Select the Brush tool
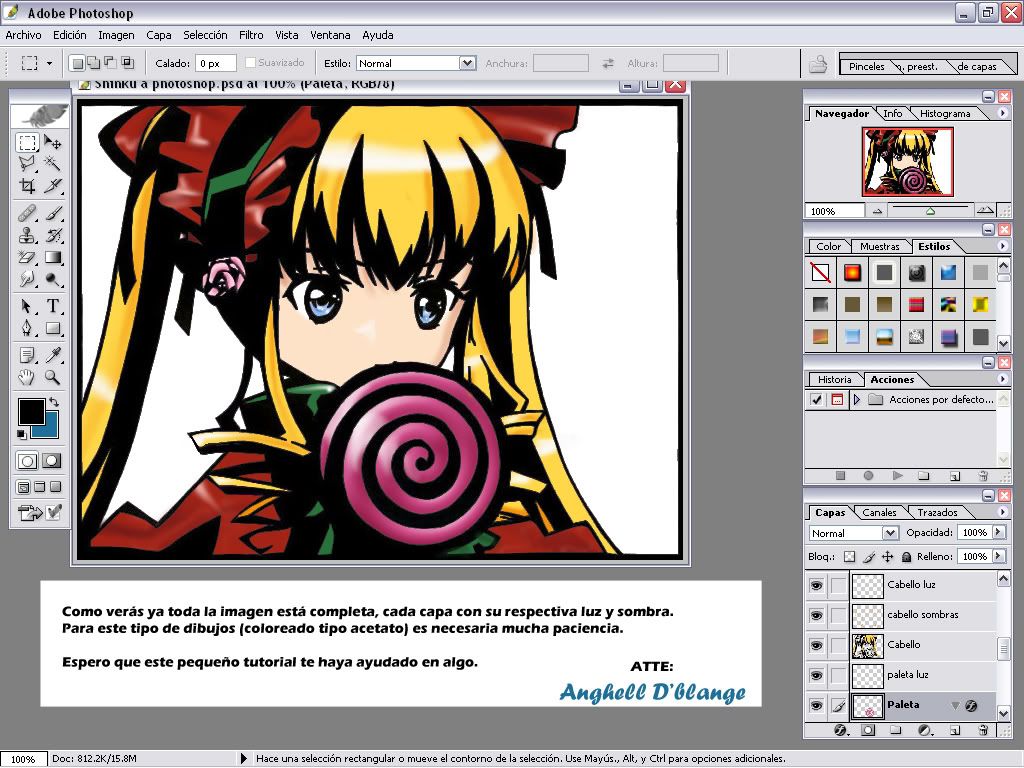The image size is (1024, 768). point(53,213)
